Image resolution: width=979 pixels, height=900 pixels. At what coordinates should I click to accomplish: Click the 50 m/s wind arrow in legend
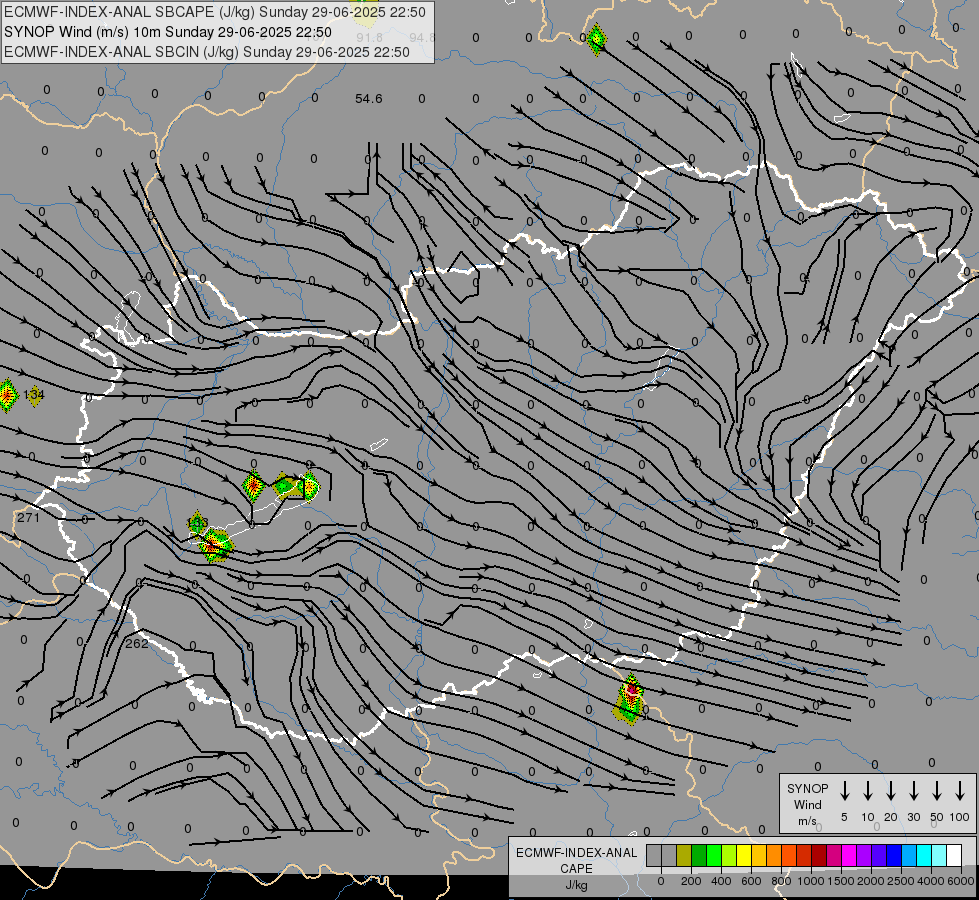pyautogui.click(x=937, y=791)
